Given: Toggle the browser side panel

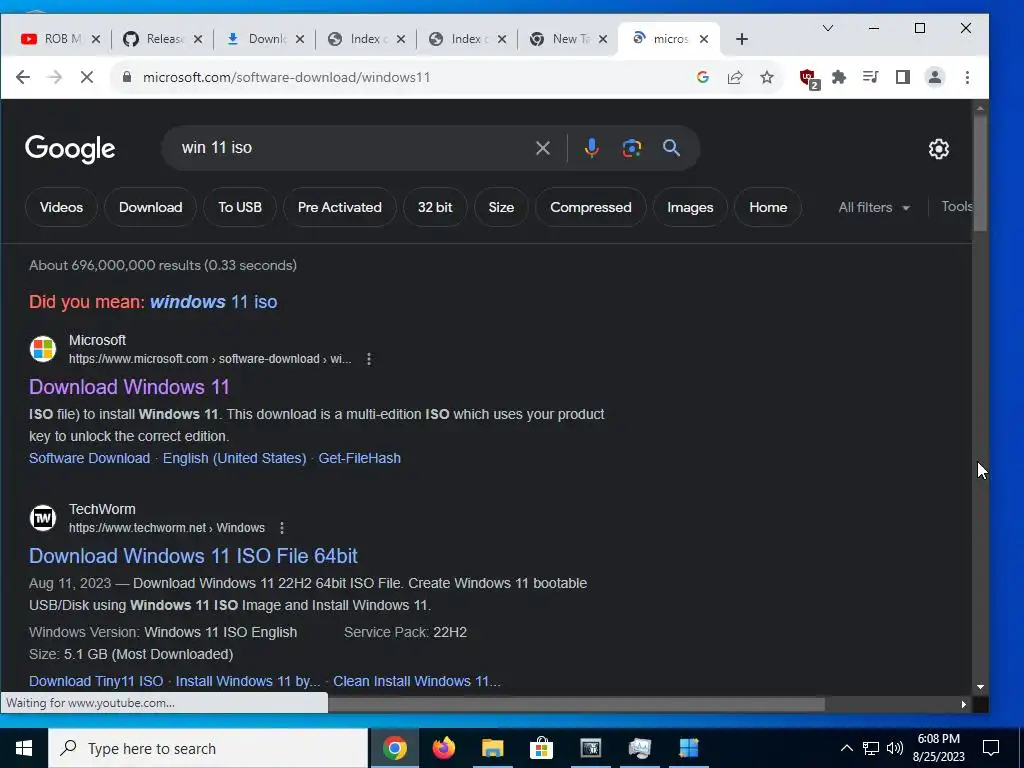Looking at the screenshot, I should tap(903, 77).
